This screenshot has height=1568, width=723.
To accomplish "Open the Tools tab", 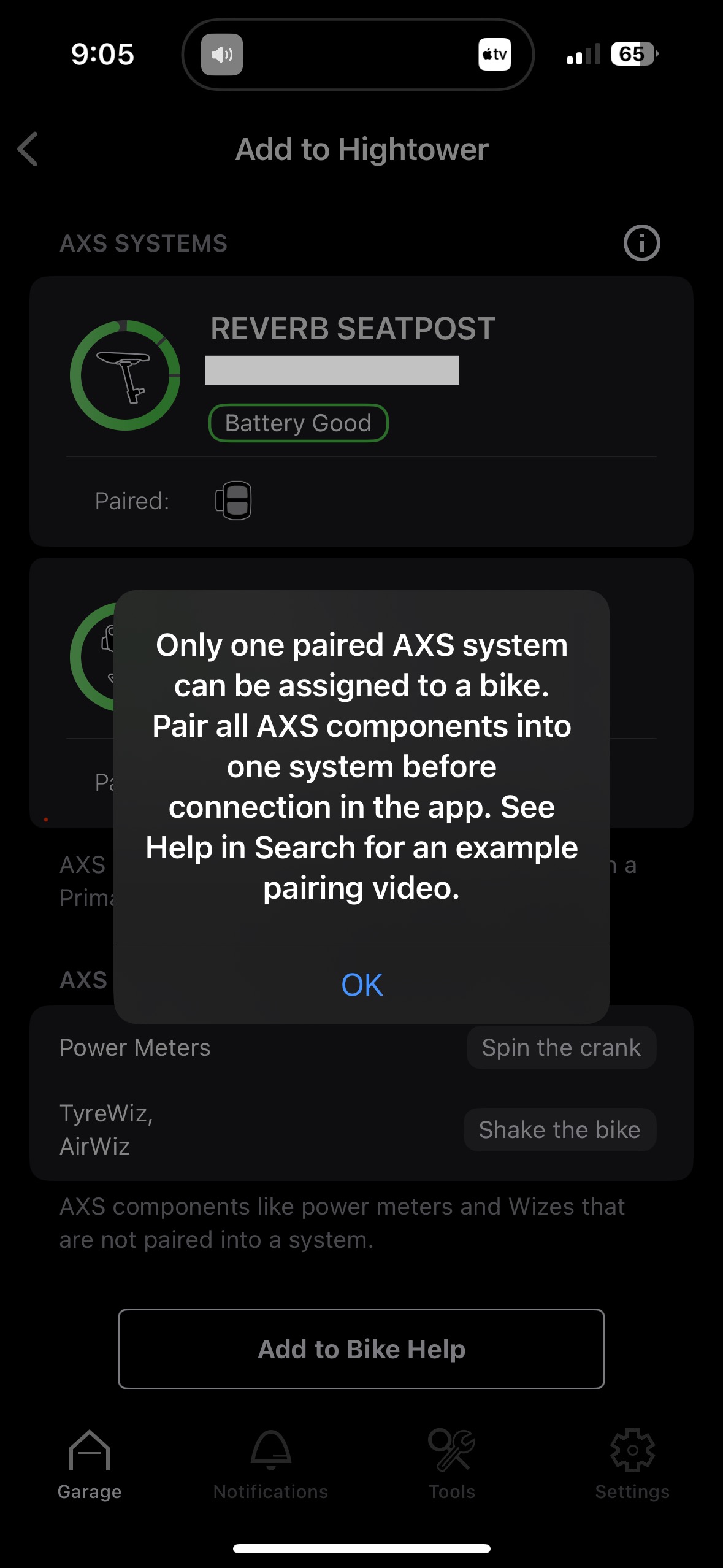I will click(452, 1466).
